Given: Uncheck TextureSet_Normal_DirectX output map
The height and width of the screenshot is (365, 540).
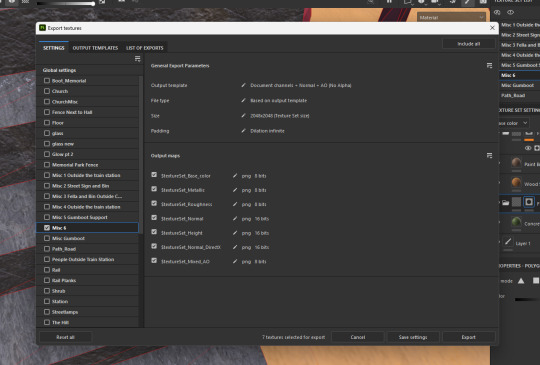Looking at the screenshot, I should point(154,247).
